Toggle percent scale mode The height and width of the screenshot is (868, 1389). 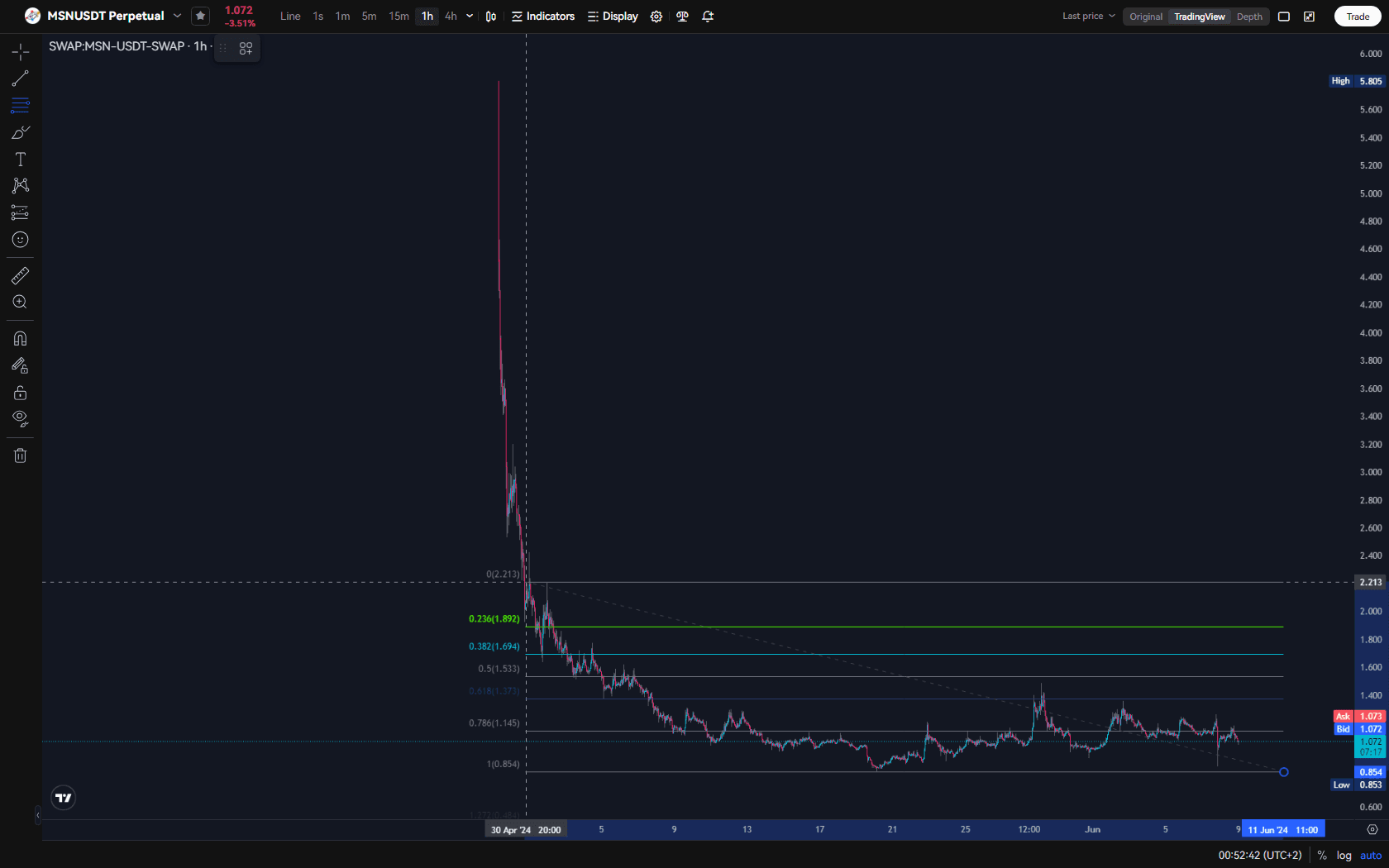pos(1322,856)
